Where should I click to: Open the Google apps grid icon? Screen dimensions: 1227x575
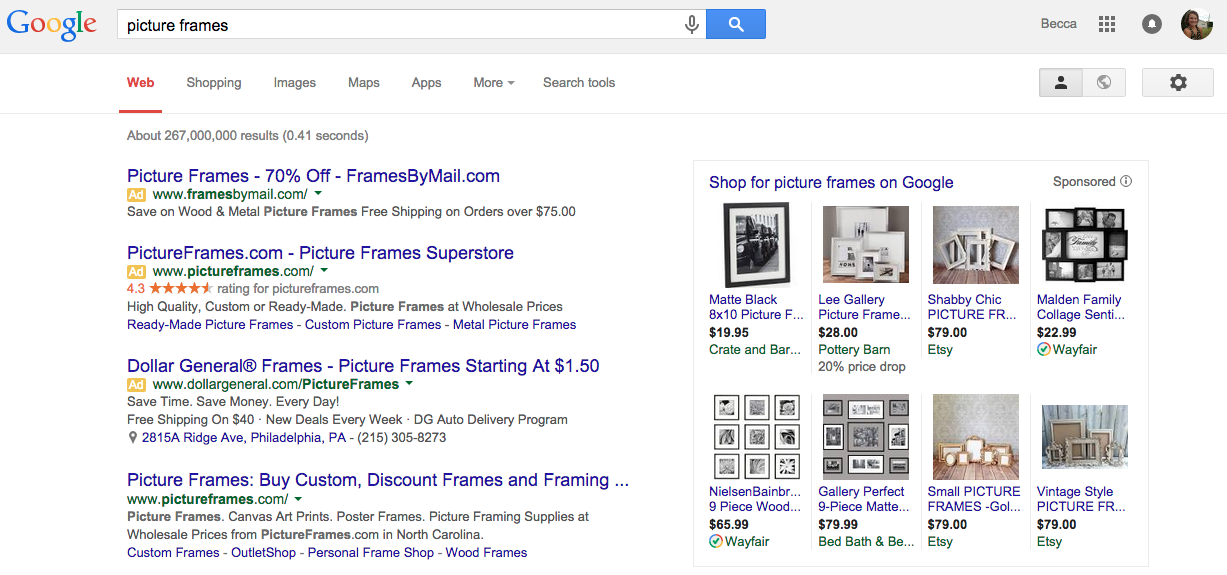(1107, 24)
